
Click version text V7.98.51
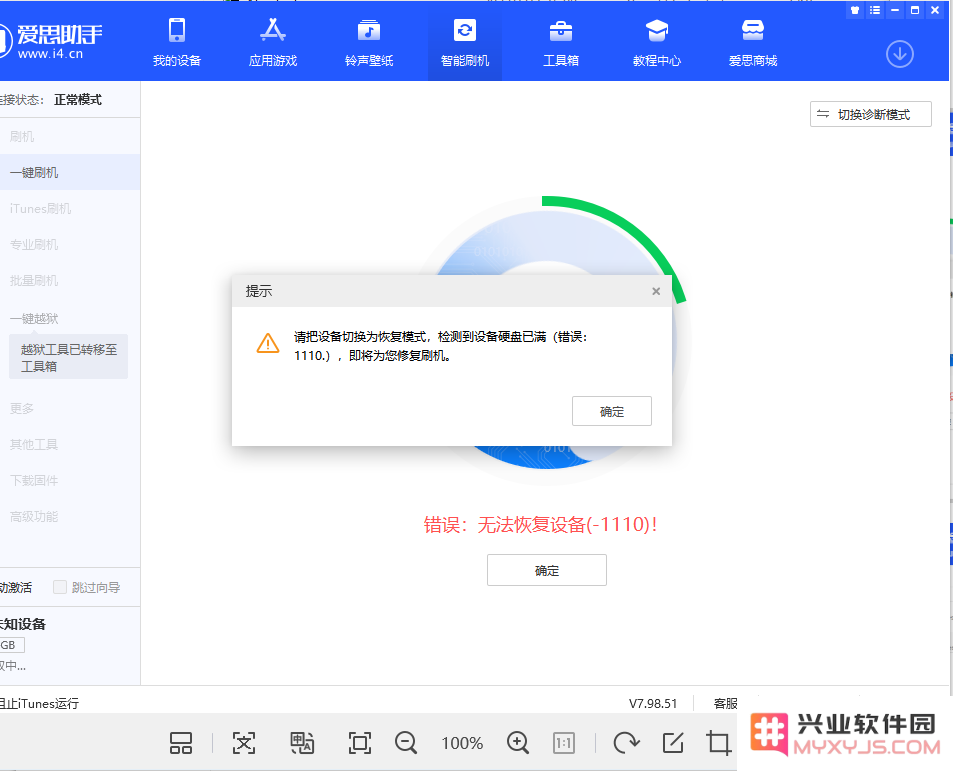coord(653,704)
